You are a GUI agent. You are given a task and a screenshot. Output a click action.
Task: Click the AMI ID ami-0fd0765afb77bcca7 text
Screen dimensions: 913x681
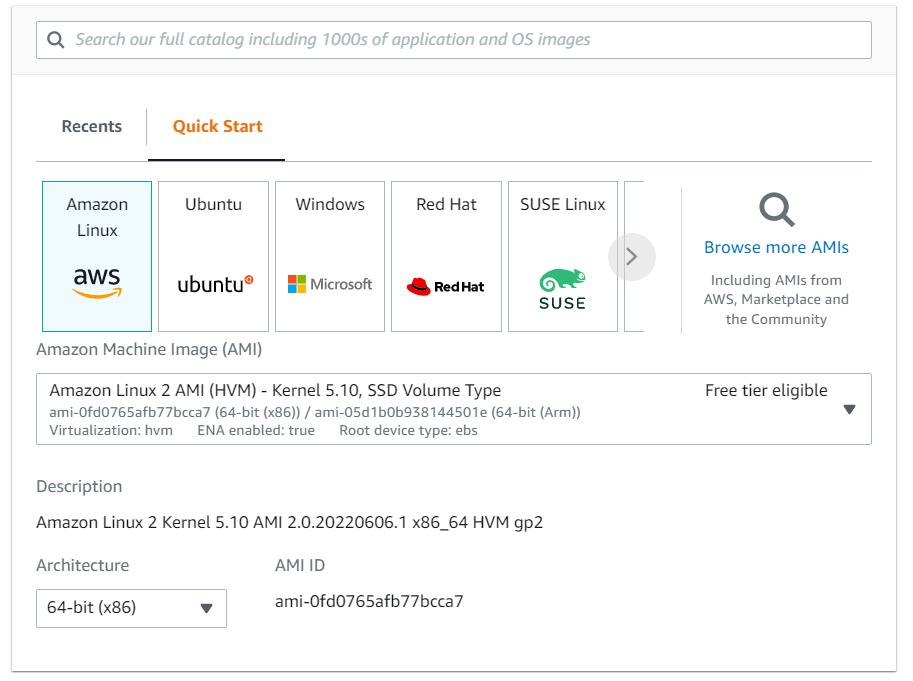tap(369, 601)
